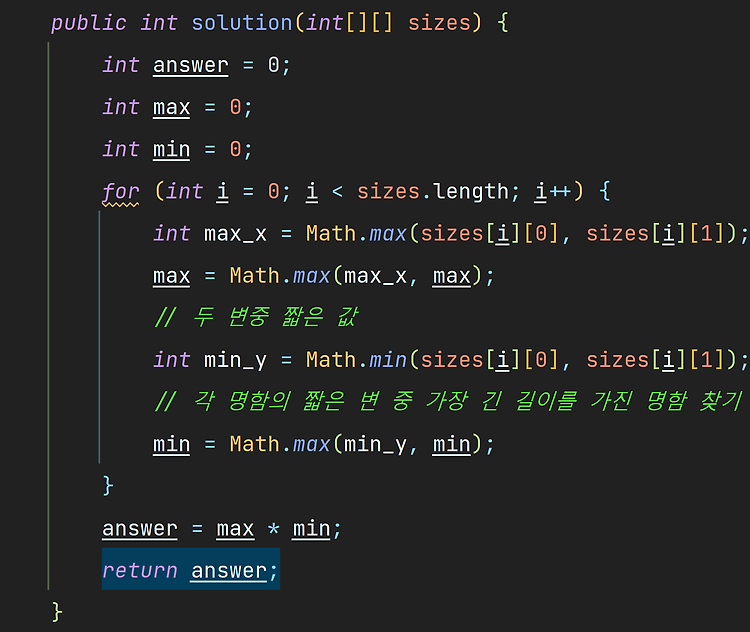This screenshot has width=750, height=632.
Task: Click "max" in the int max = 0 line
Action: pyautogui.click(x=172, y=107)
